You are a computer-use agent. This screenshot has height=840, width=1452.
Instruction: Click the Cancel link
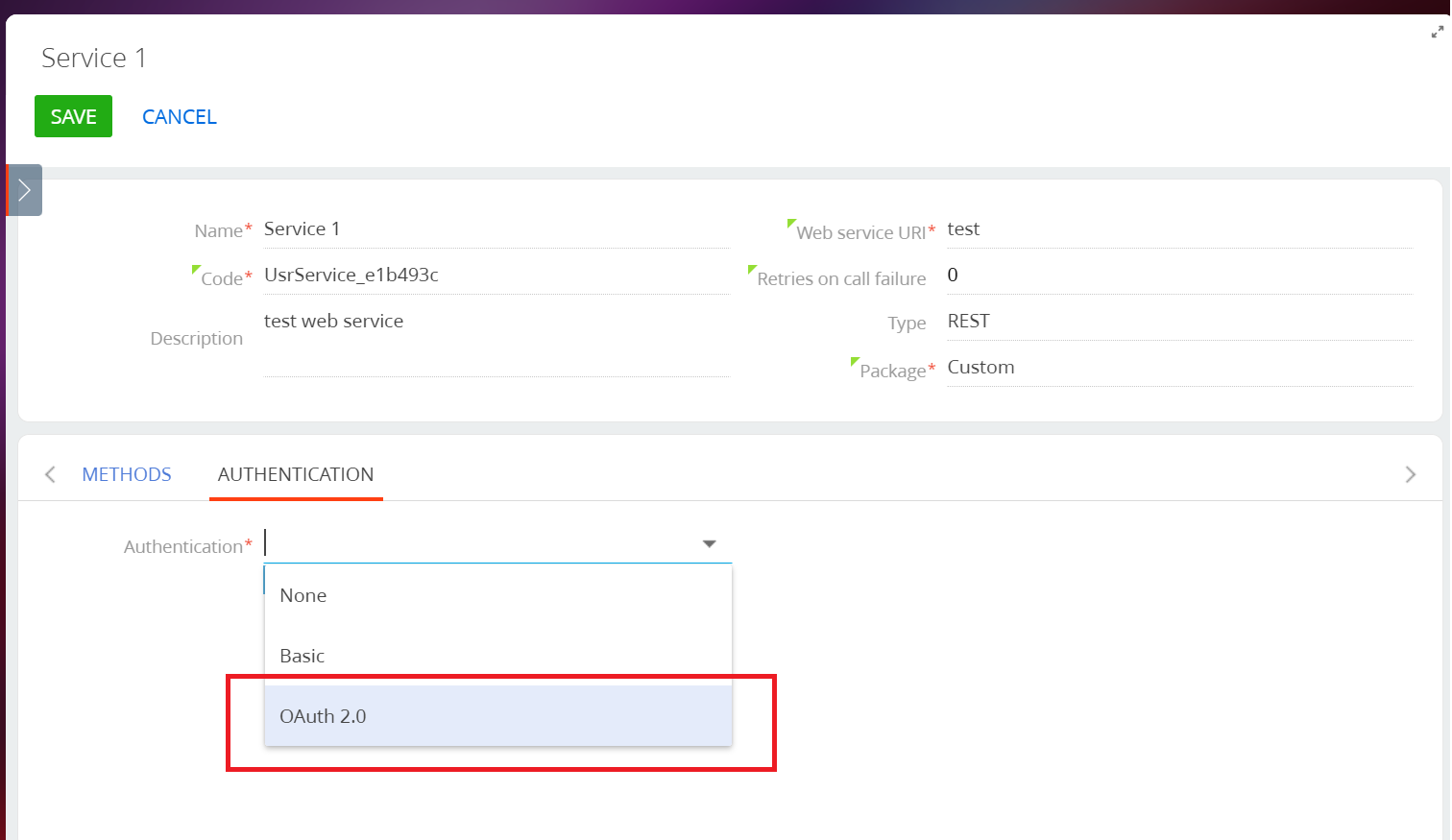coord(180,117)
